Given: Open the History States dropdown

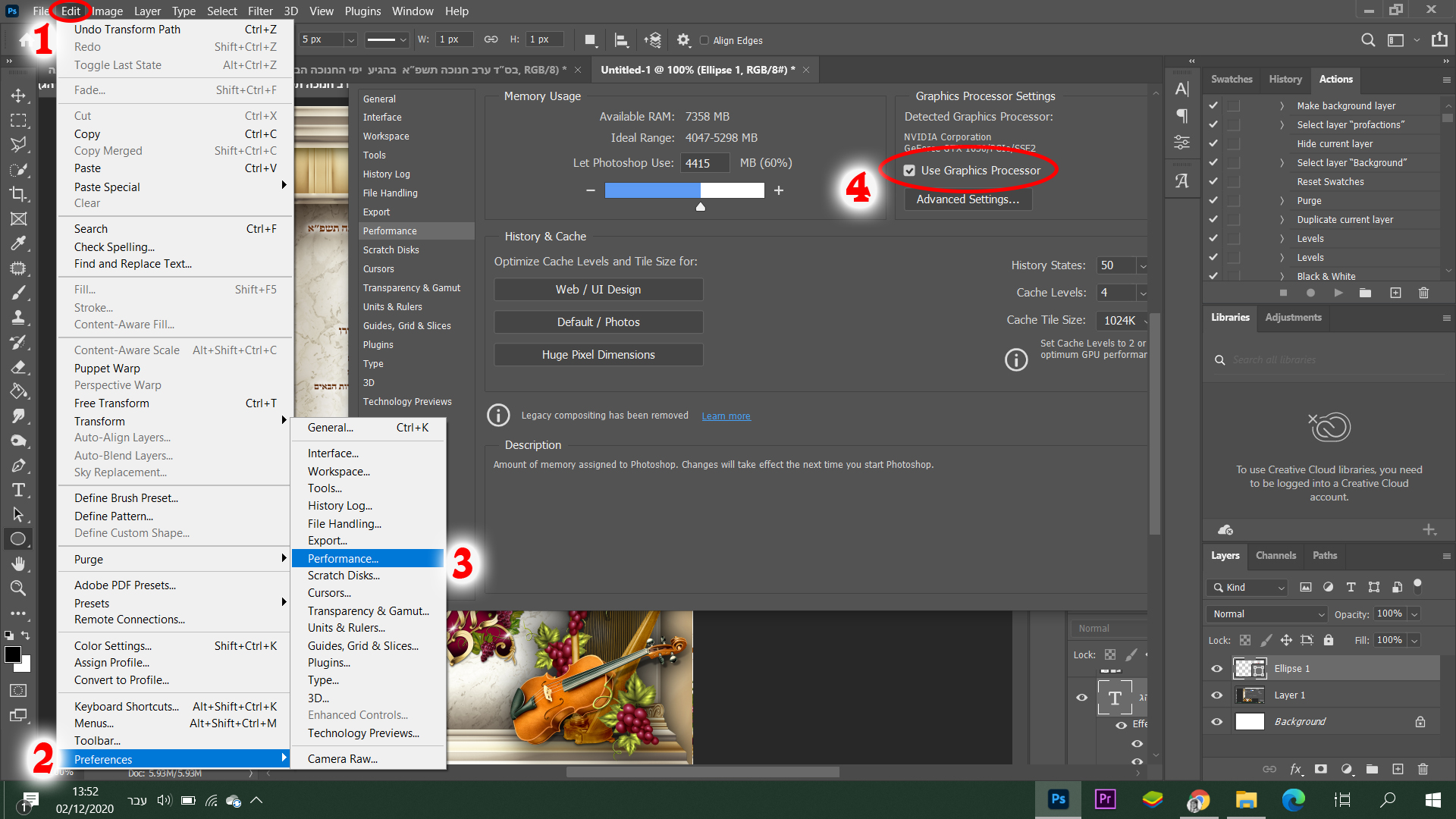Looking at the screenshot, I should [1143, 265].
